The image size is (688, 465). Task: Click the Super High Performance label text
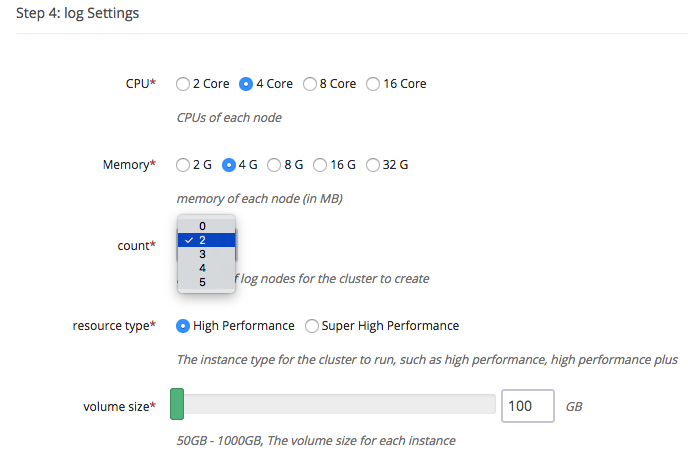[x=390, y=326]
